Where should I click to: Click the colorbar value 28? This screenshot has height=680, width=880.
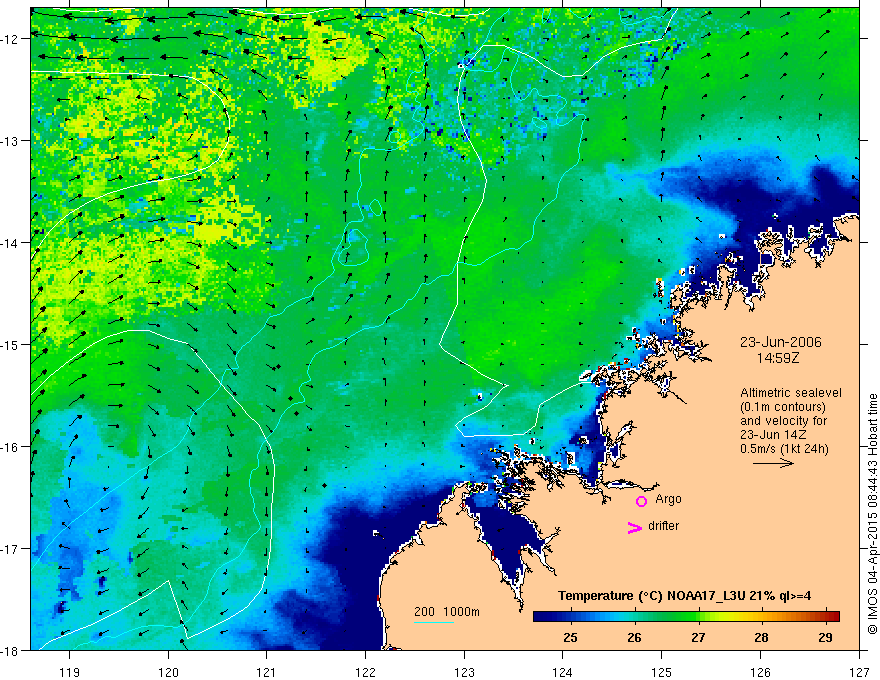tap(761, 637)
